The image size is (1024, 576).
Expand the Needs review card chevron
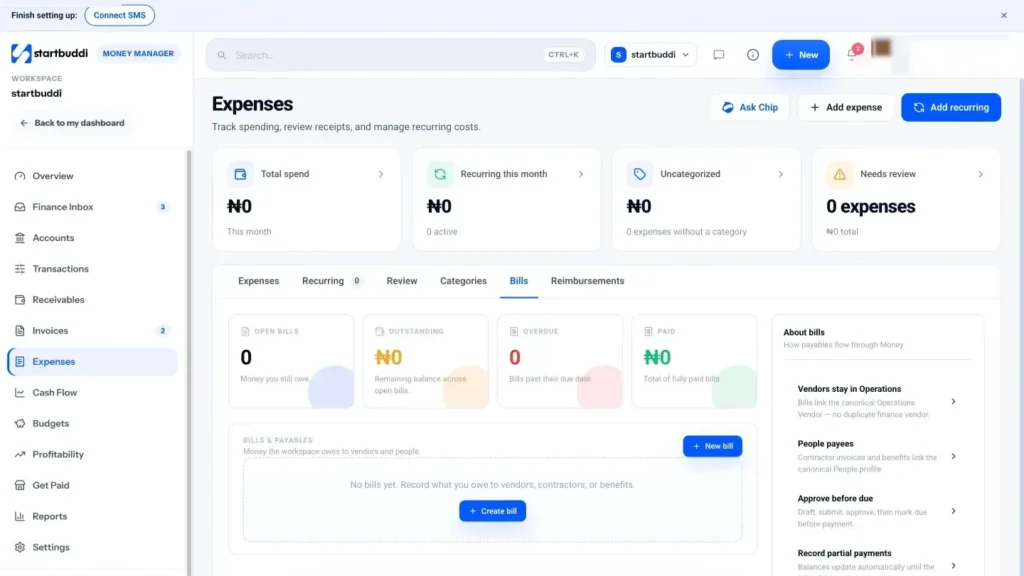pos(980,174)
